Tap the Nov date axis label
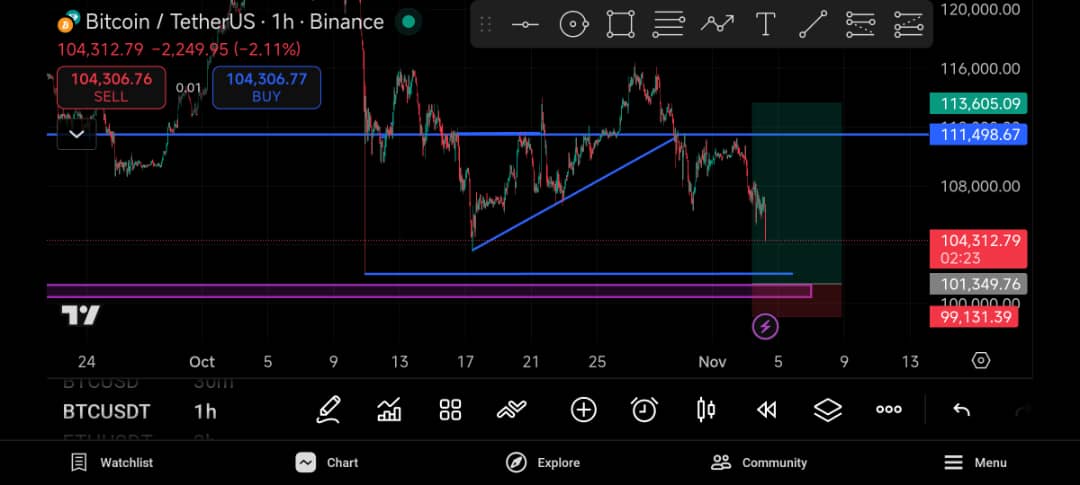 (712, 361)
